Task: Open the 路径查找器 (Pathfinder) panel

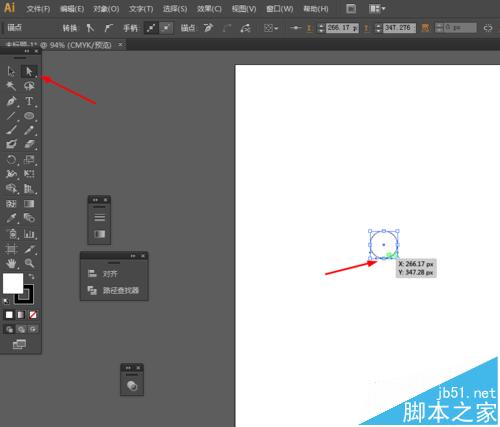Action: point(114,290)
